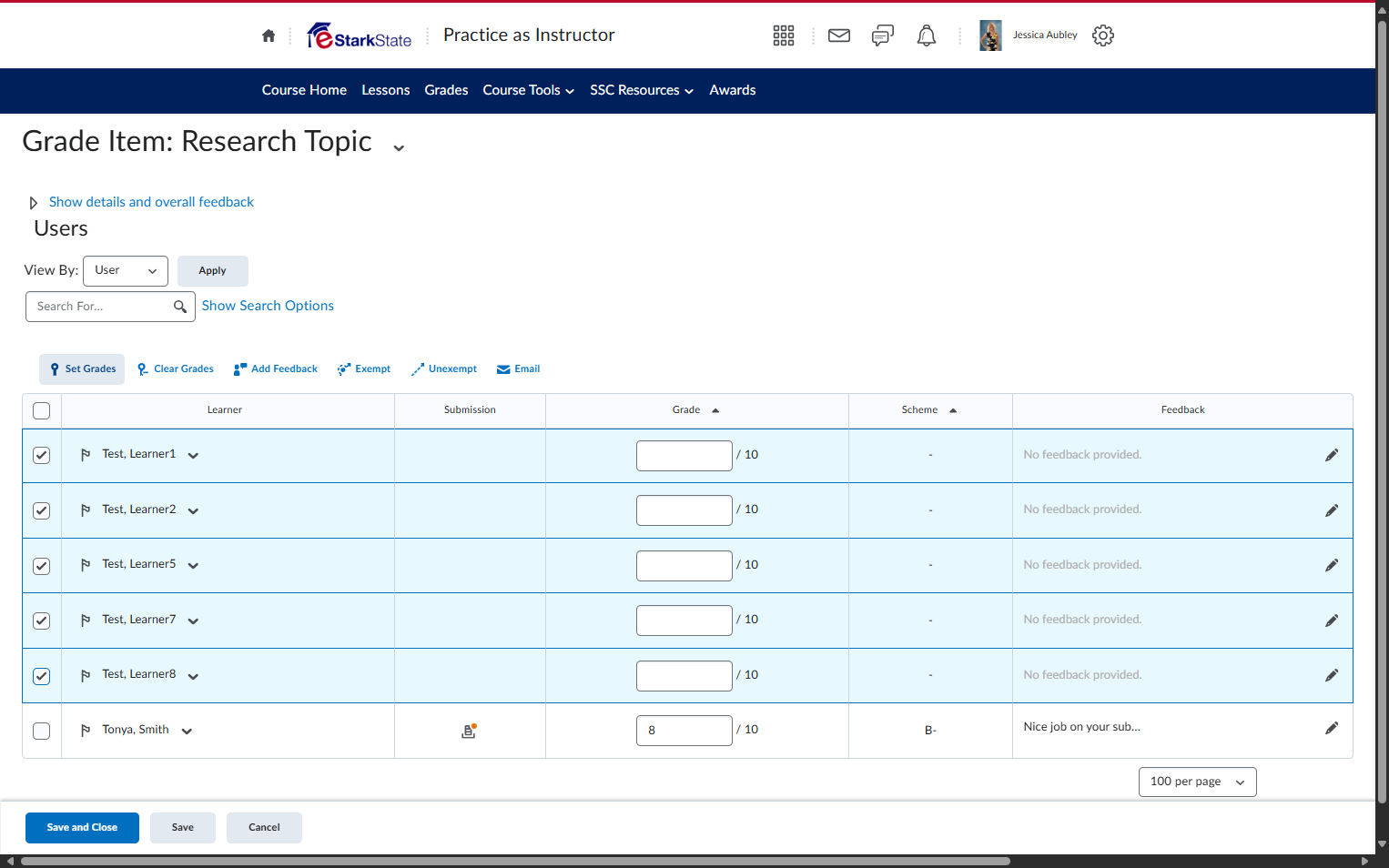Uncheck the Test, Learner8 checkbox
1389x868 pixels.
click(42, 676)
